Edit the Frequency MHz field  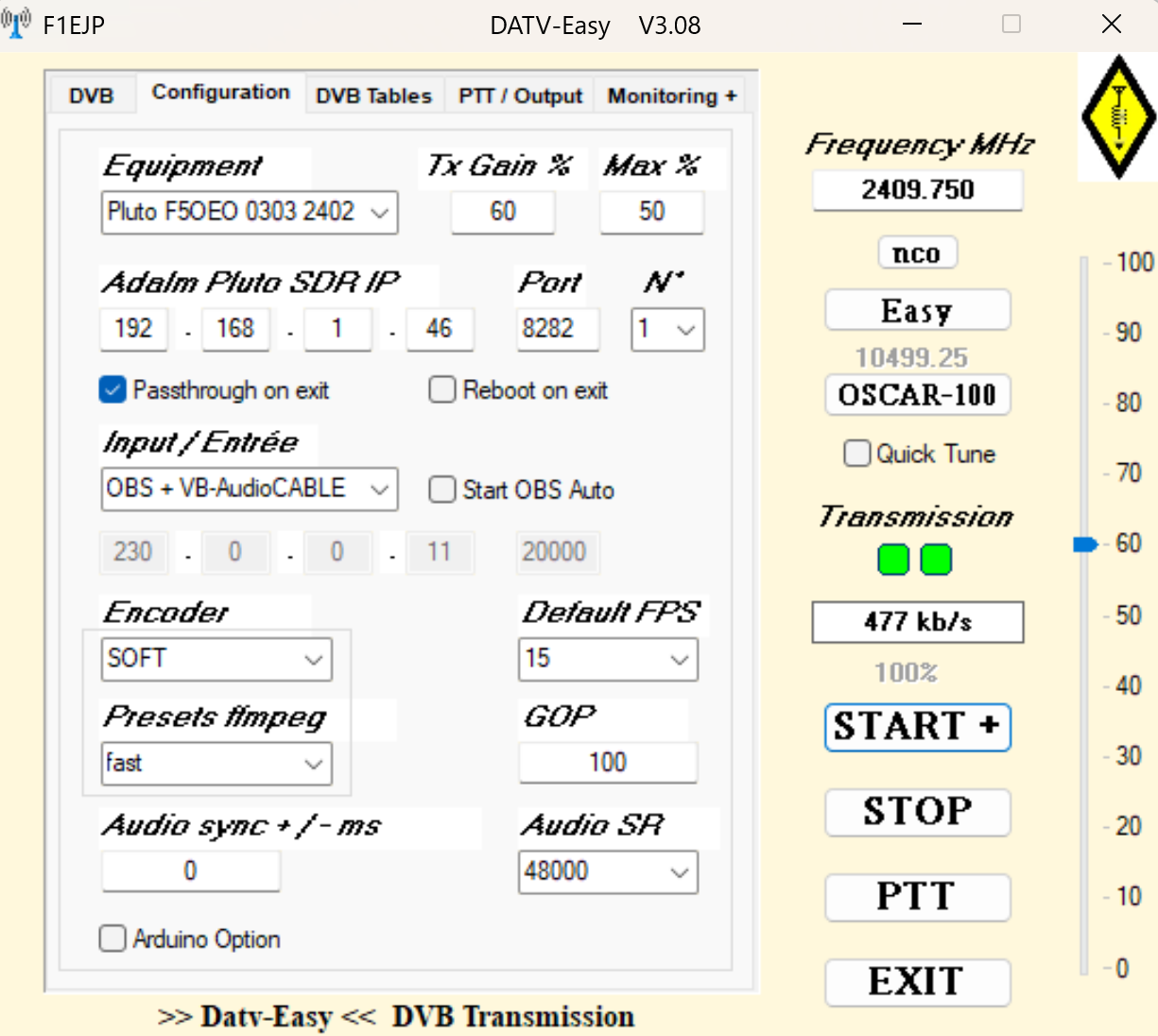(917, 190)
